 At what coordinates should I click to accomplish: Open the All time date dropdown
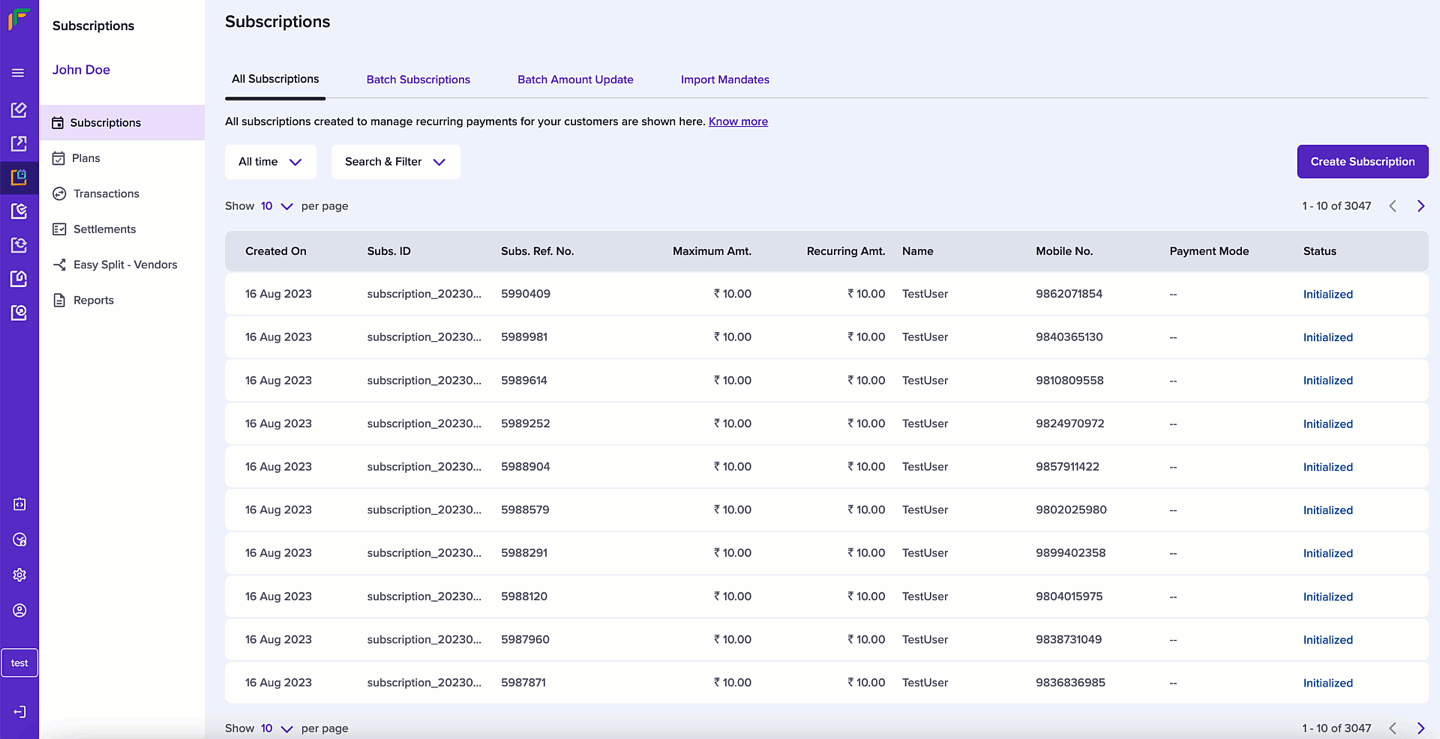click(x=270, y=162)
